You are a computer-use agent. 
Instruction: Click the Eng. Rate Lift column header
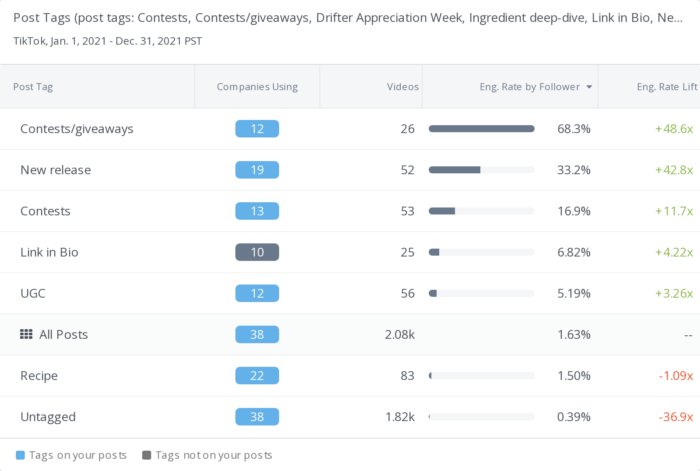(x=664, y=87)
